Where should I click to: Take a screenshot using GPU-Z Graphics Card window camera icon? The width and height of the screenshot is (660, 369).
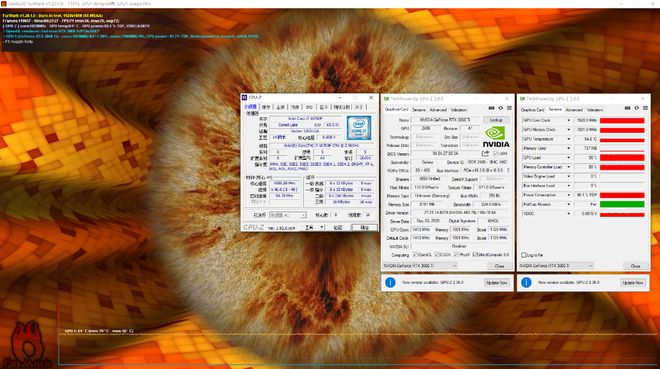click(x=491, y=109)
